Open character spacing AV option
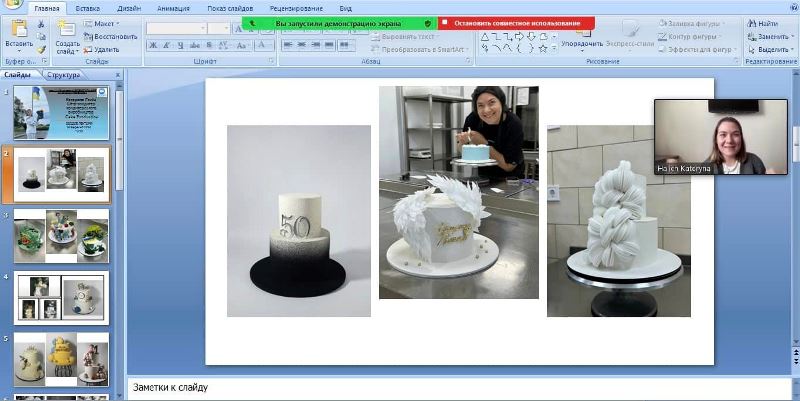Viewport: 800px width, 401px height. click(x=223, y=45)
